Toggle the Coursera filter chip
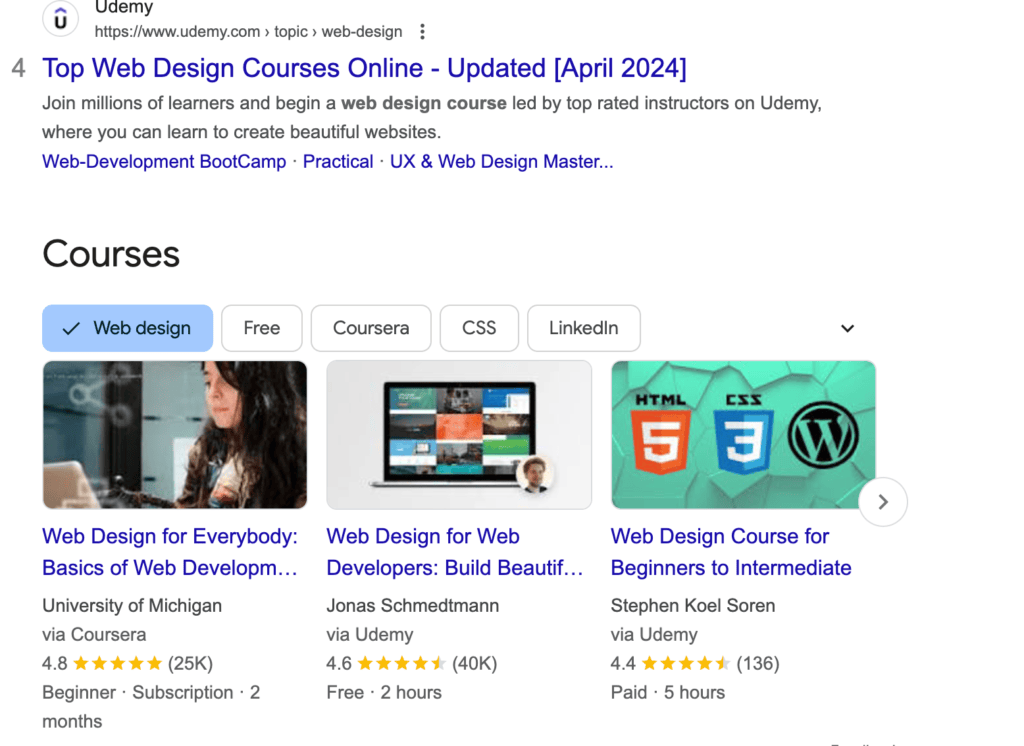The width and height of the screenshot is (1024, 746). tap(371, 328)
